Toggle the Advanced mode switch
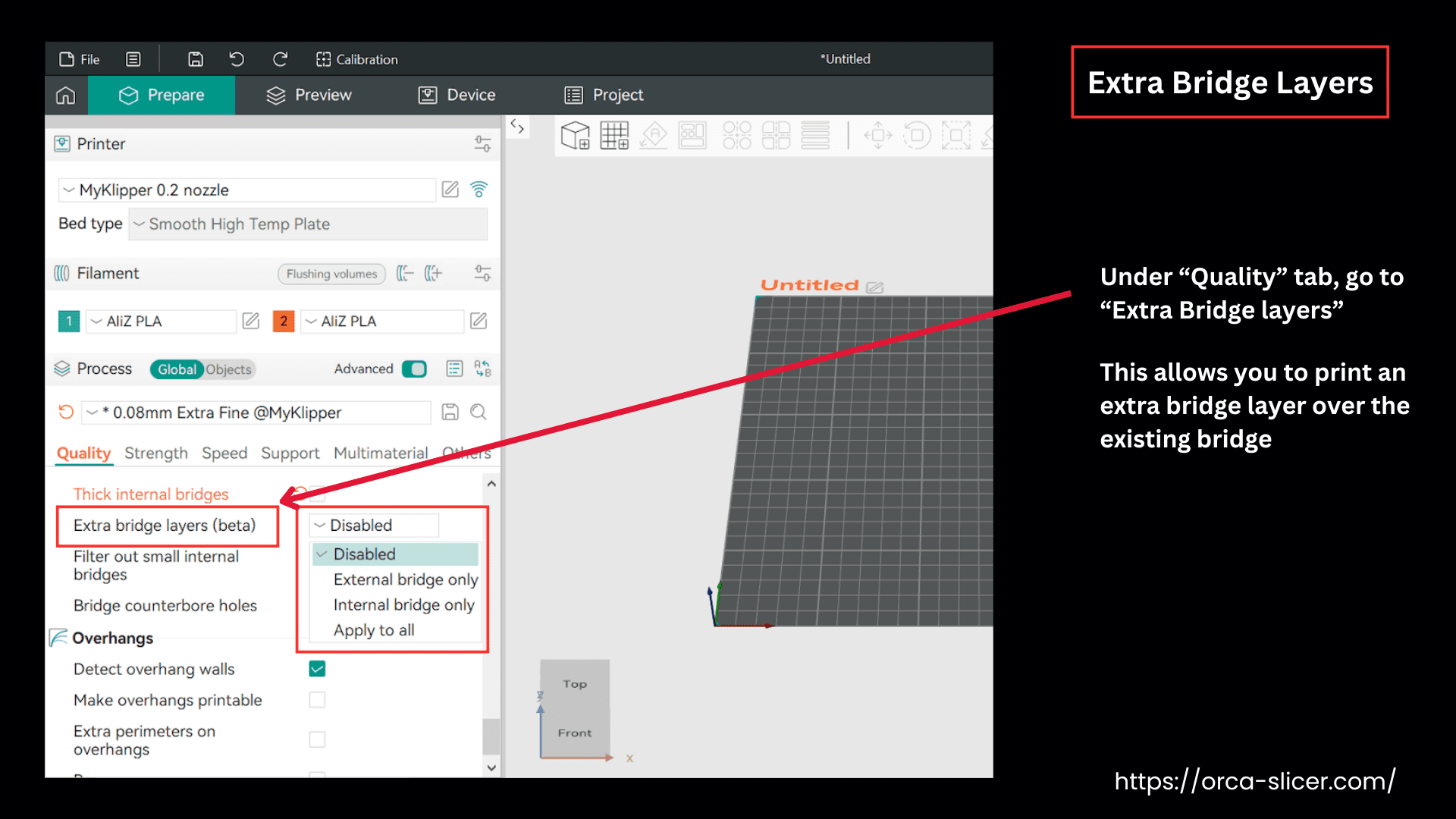The height and width of the screenshot is (819, 1456). (414, 369)
